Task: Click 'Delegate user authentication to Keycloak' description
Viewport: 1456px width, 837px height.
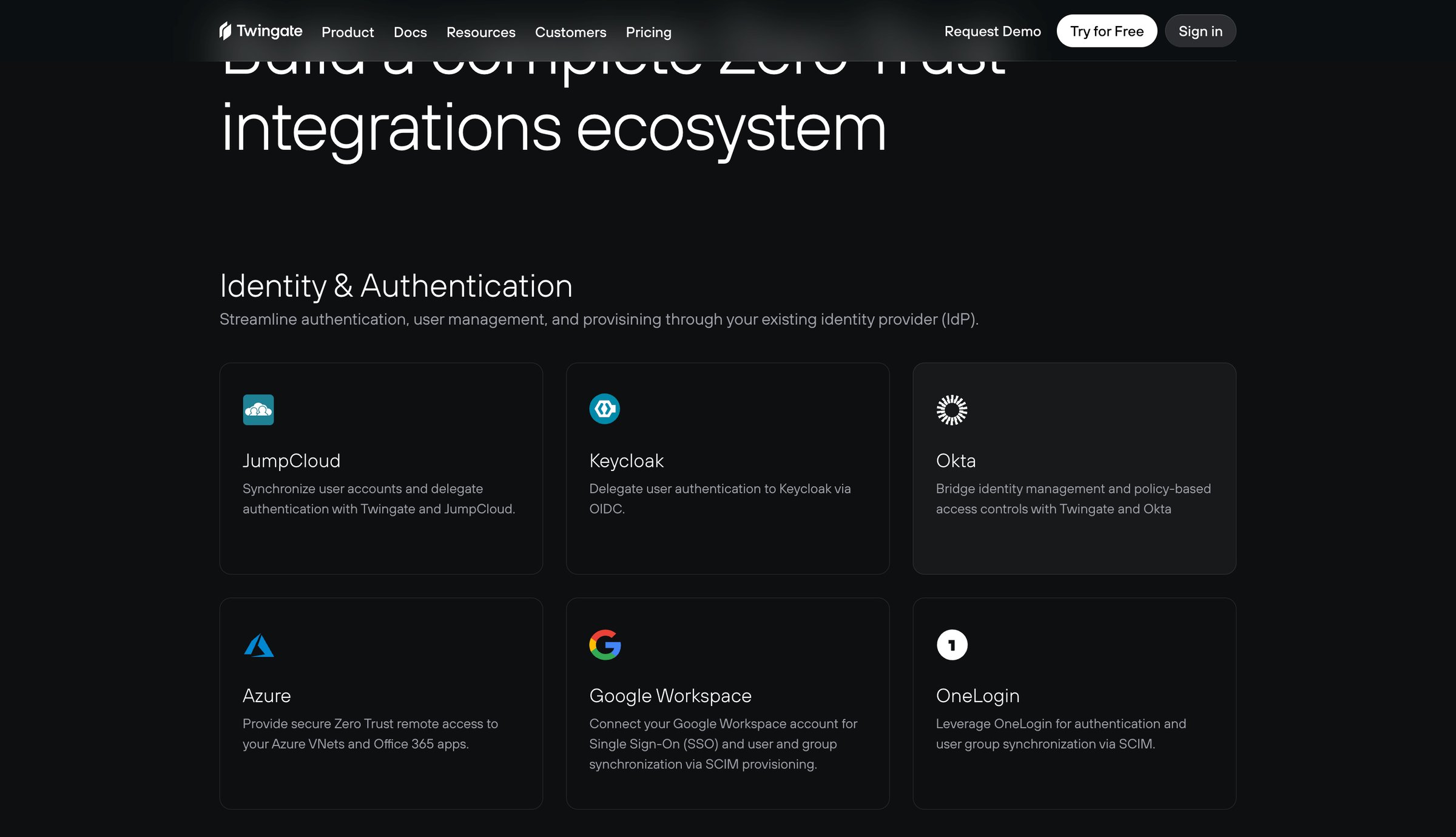Action: (720, 499)
